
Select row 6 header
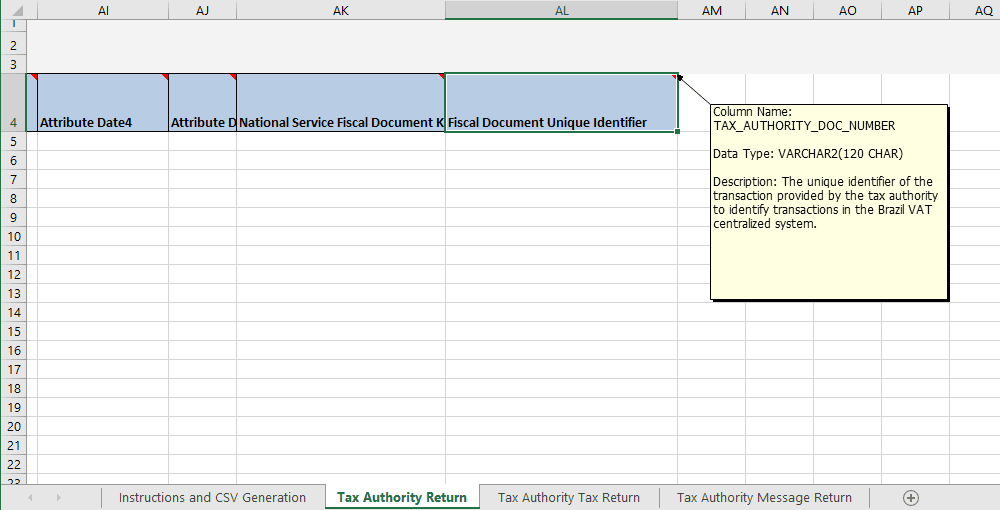point(13,161)
